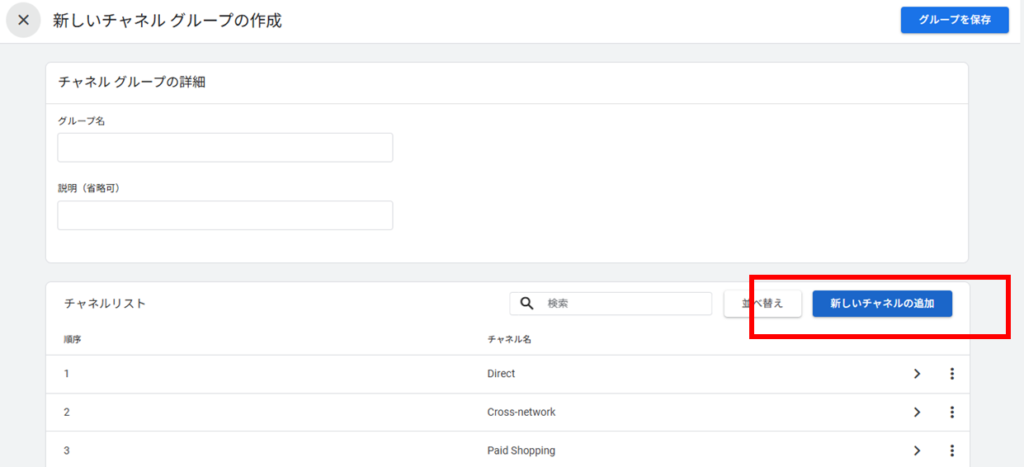The image size is (1024, 467).
Task: Select the Cross-network channel name
Action: (521, 412)
